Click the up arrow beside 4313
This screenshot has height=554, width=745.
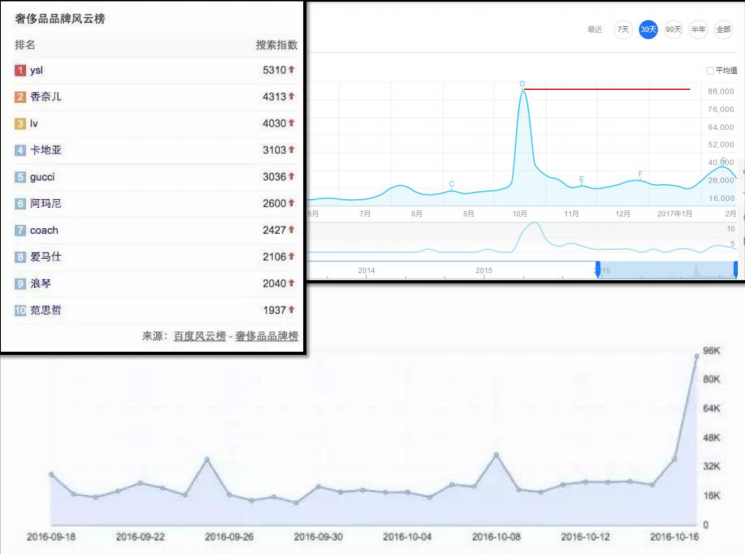[x=292, y=96]
